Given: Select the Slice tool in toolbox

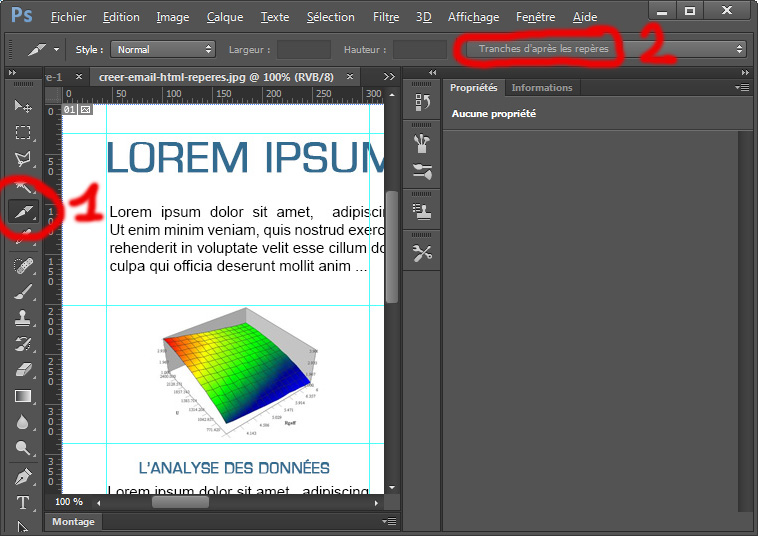Looking at the screenshot, I should pyautogui.click(x=23, y=212).
